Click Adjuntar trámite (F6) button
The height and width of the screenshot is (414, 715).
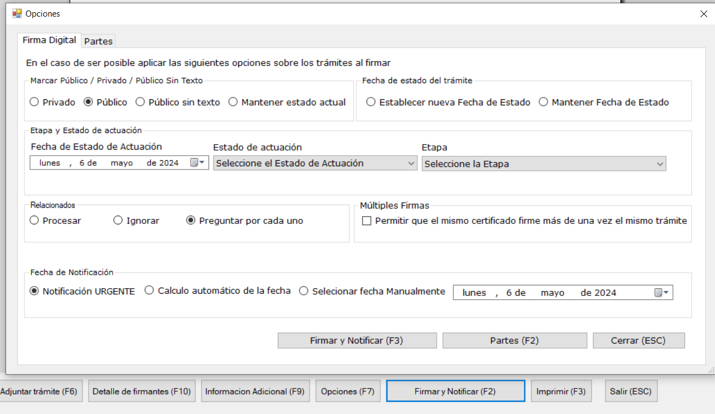pyautogui.click(x=40, y=391)
